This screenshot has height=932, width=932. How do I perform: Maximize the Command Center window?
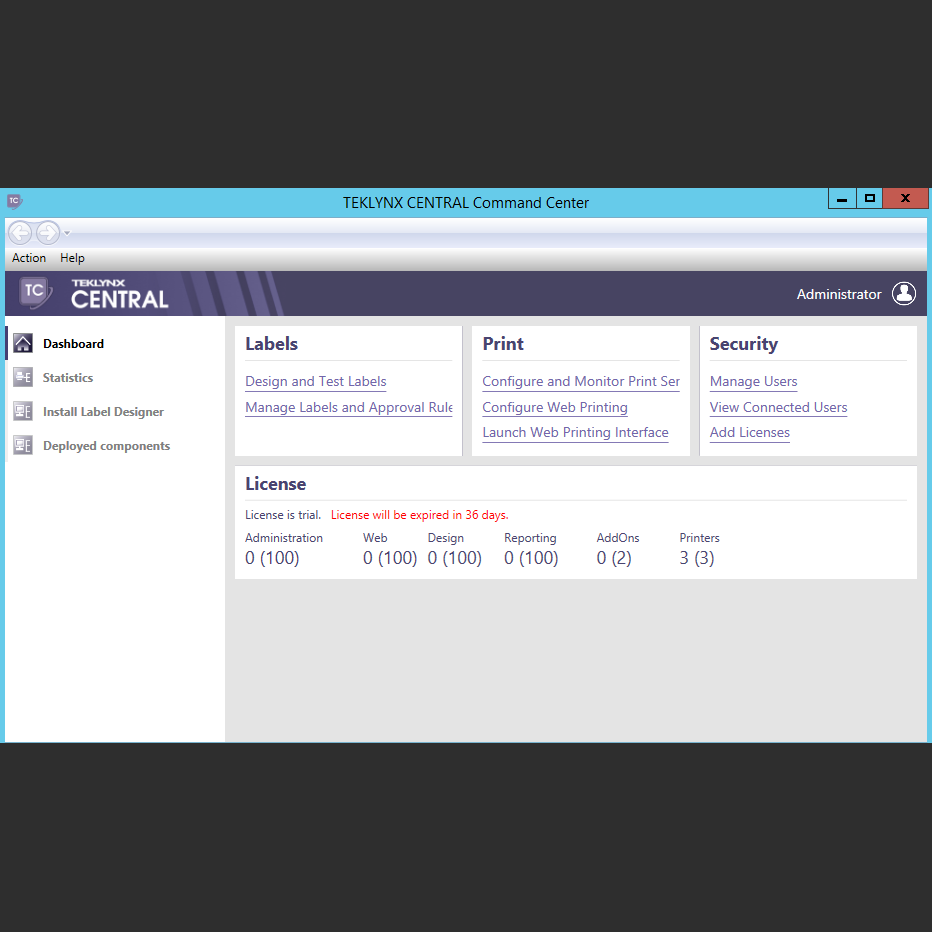coord(870,199)
